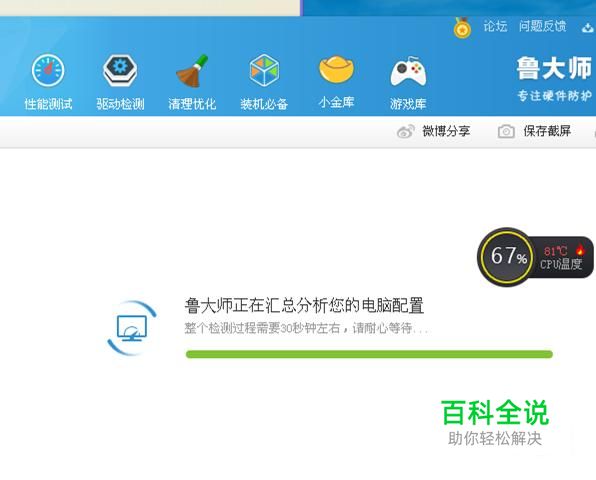Screen dimensions: 596x480
Task: Click 保存截屏 save screenshot
Action: 547,131
